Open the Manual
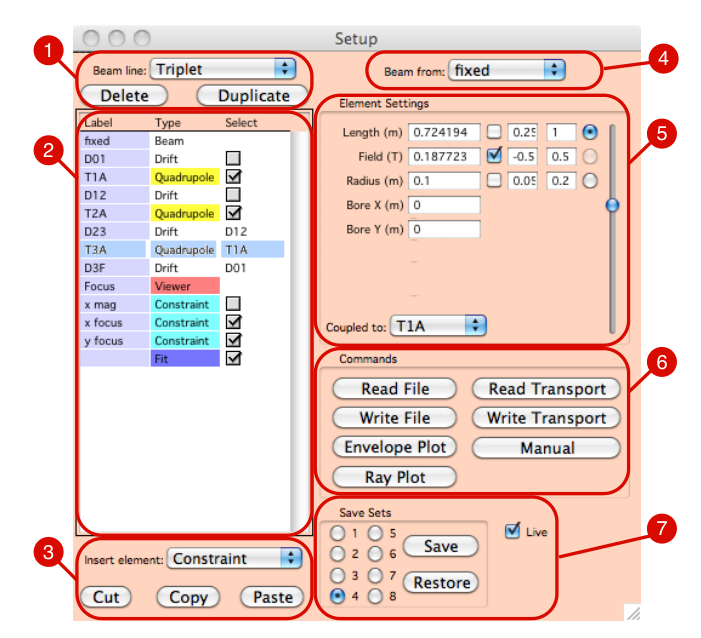 pos(546,448)
